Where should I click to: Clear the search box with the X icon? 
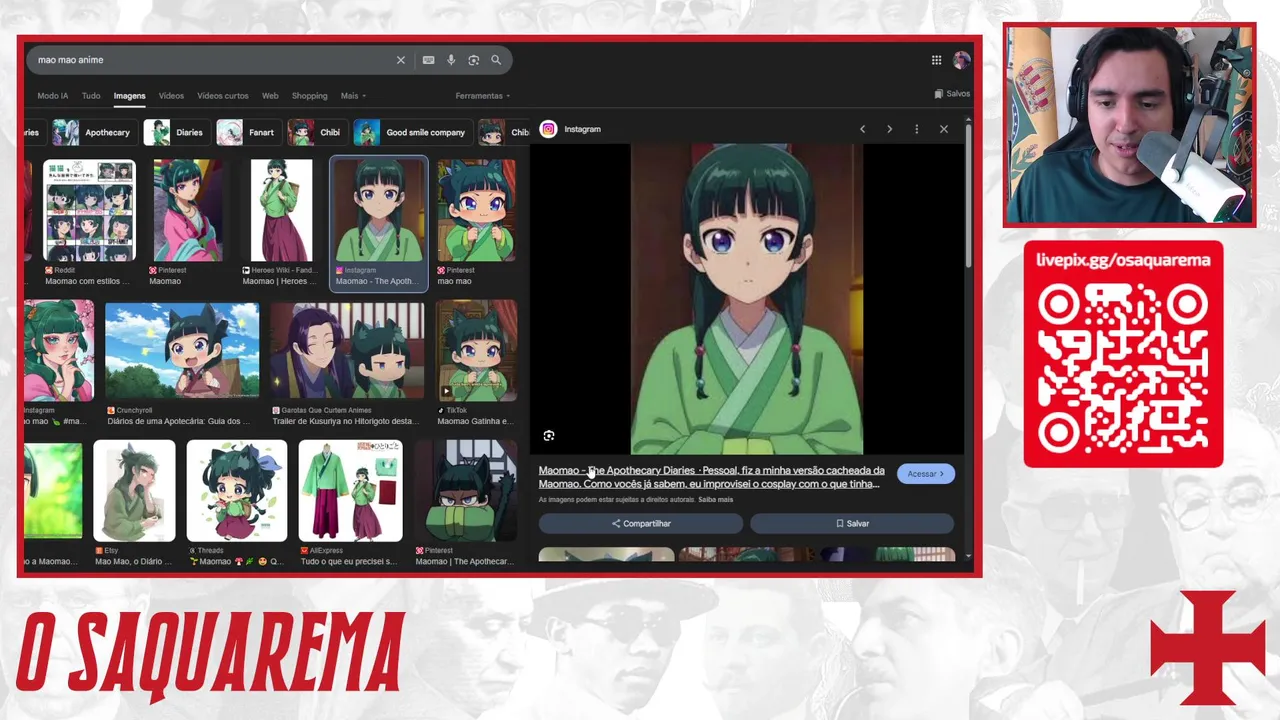(401, 60)
